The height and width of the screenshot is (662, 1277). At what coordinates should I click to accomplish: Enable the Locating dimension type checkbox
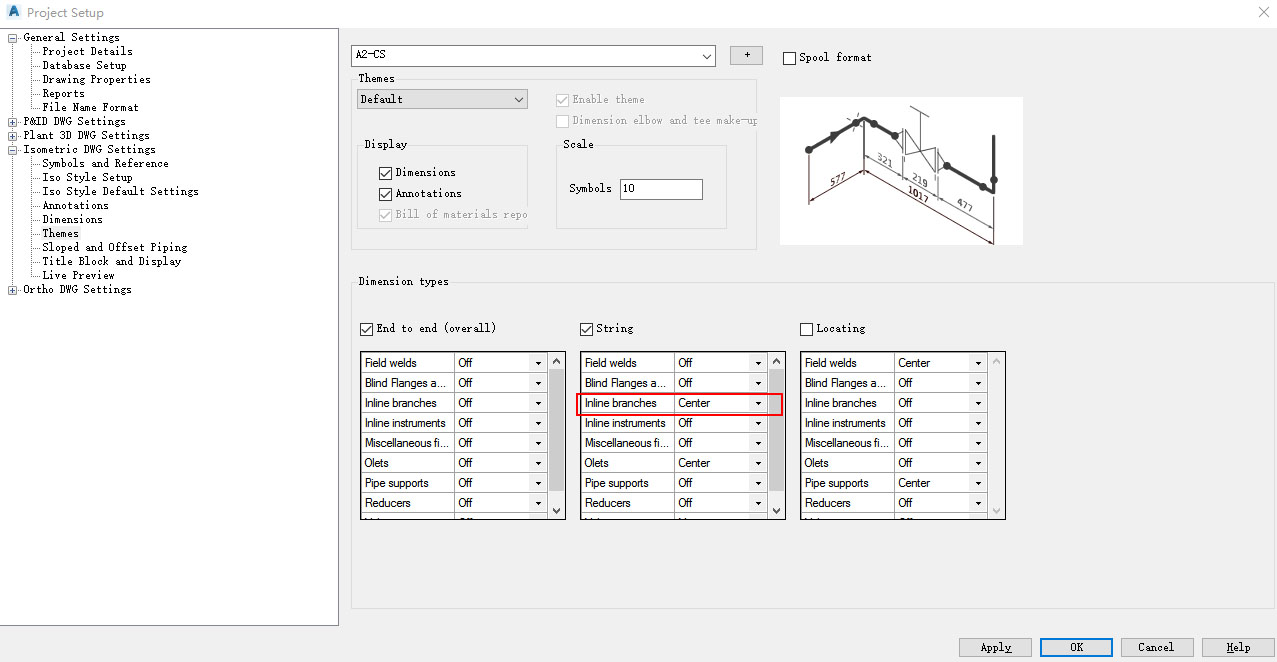point(807,329)
